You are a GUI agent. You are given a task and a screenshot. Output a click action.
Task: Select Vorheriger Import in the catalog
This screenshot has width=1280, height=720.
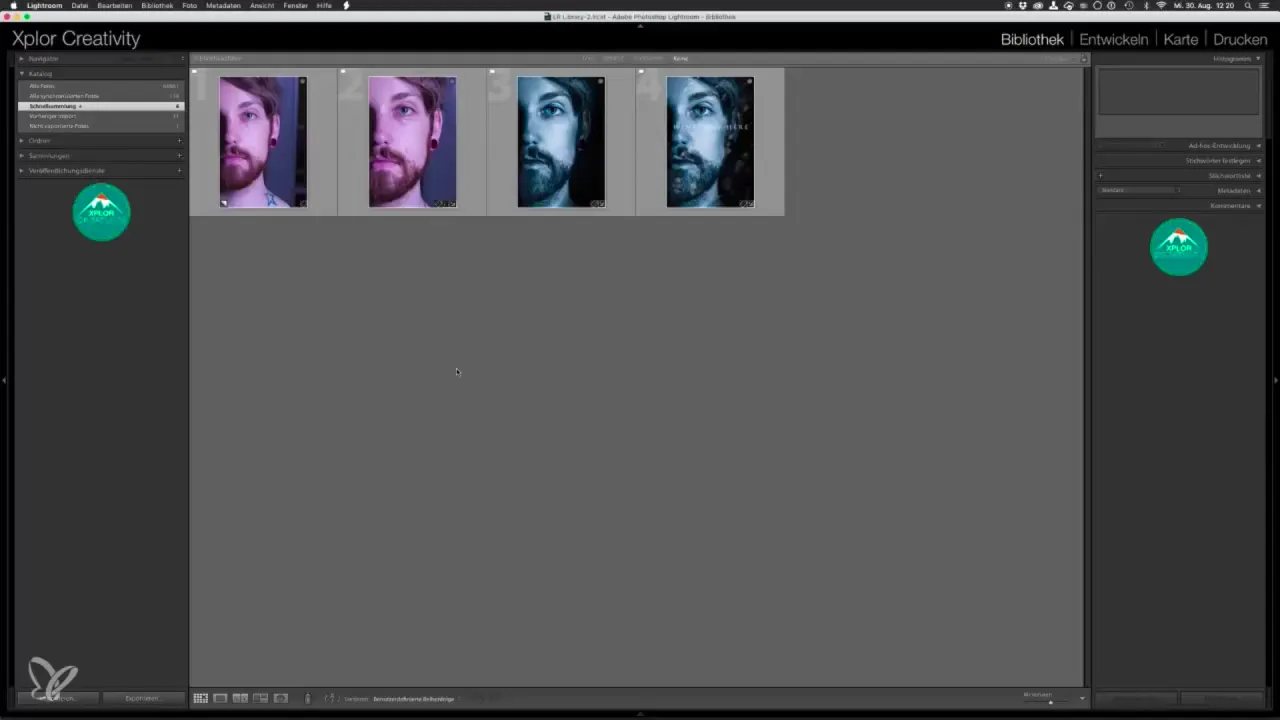[x=100, y=116]
